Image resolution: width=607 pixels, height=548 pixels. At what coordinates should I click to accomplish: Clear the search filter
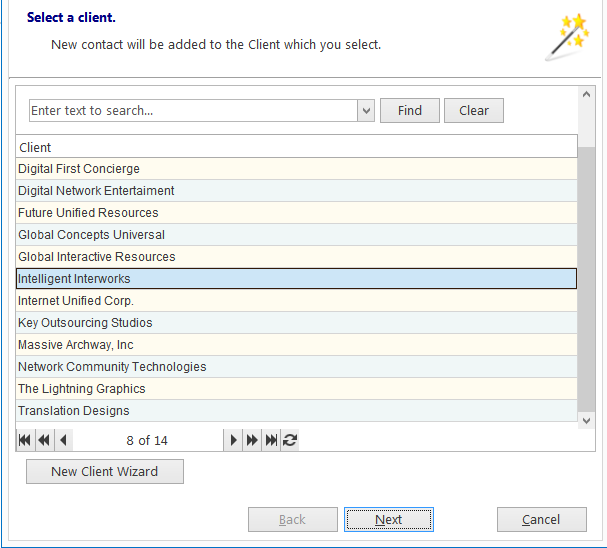point(473,111)
